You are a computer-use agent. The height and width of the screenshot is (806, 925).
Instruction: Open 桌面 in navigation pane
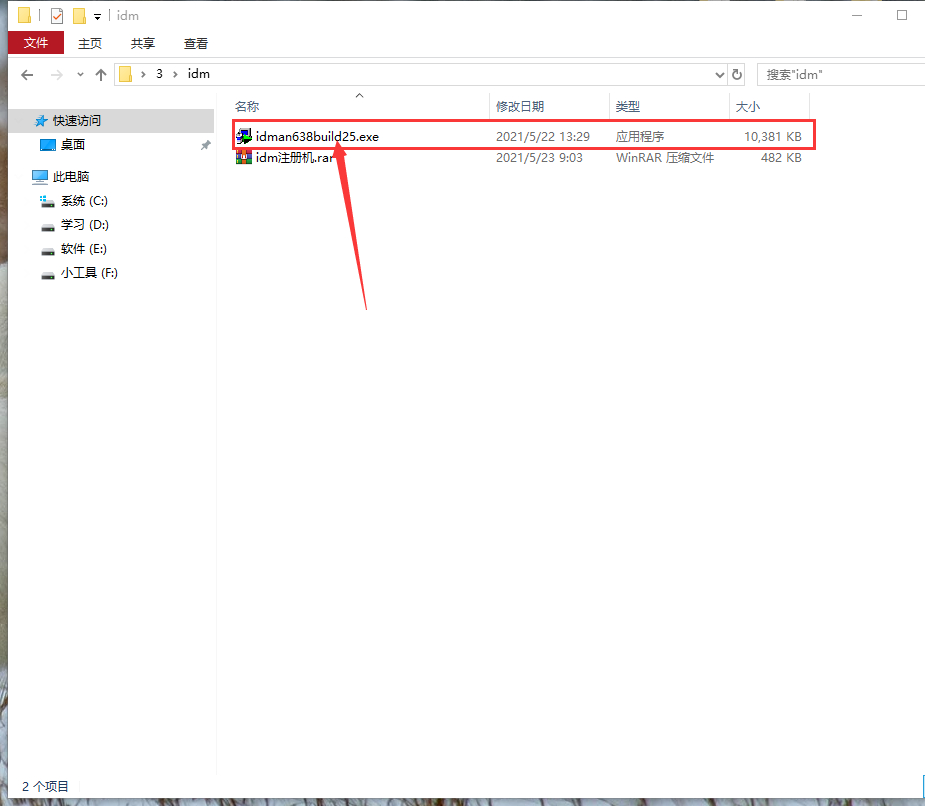coord(73,145)
